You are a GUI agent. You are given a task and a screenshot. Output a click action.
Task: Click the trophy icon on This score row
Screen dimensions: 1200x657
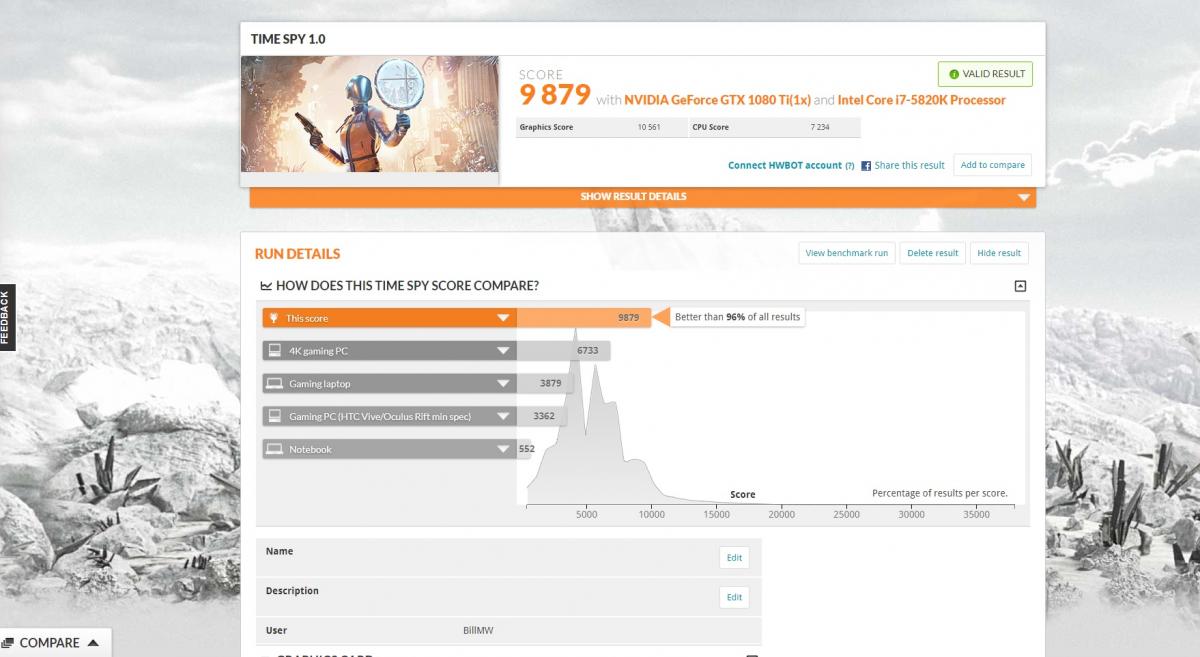(274, 318)
